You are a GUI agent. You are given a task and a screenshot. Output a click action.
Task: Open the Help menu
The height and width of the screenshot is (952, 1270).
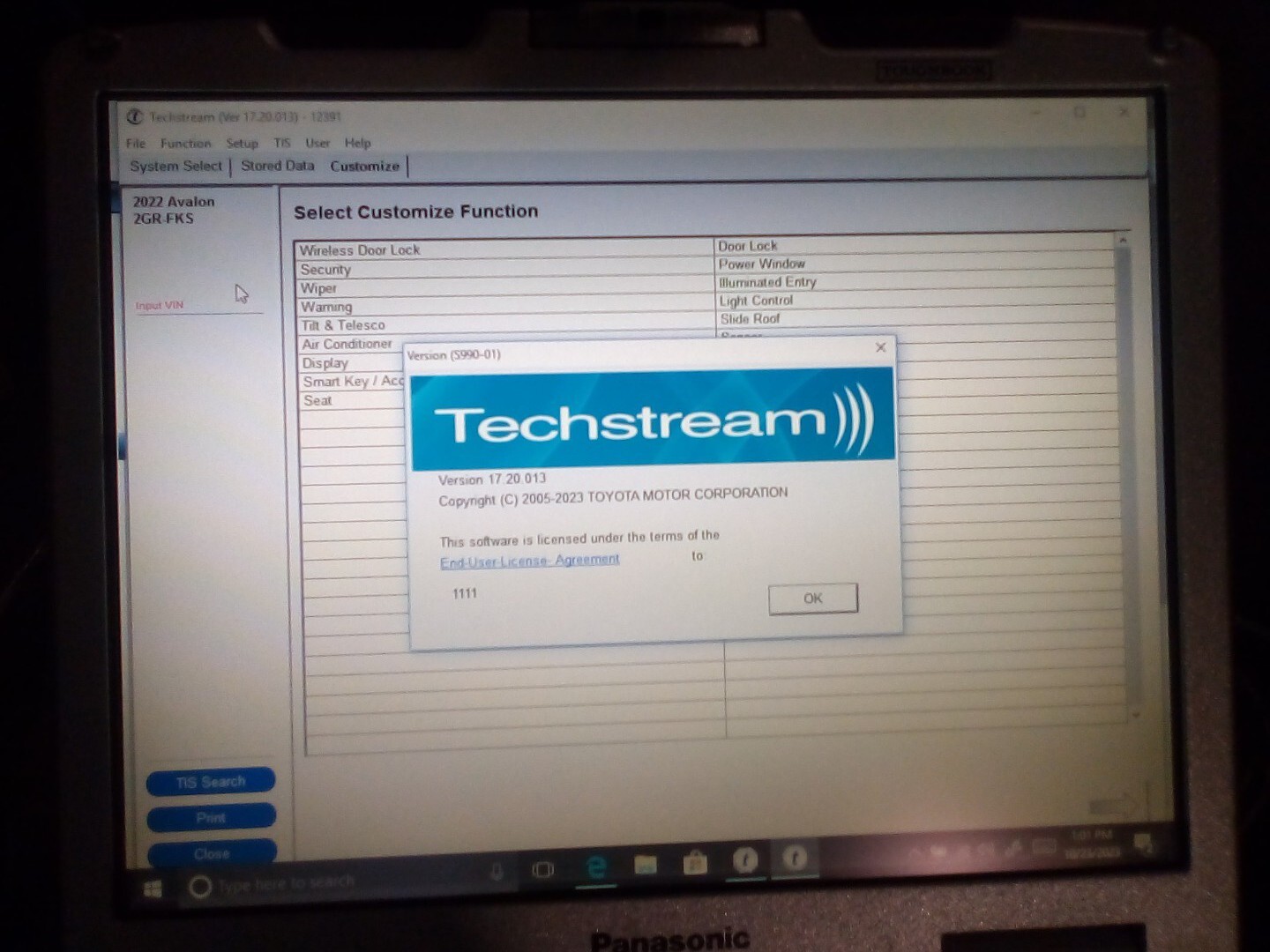click(x=357, y=143)
